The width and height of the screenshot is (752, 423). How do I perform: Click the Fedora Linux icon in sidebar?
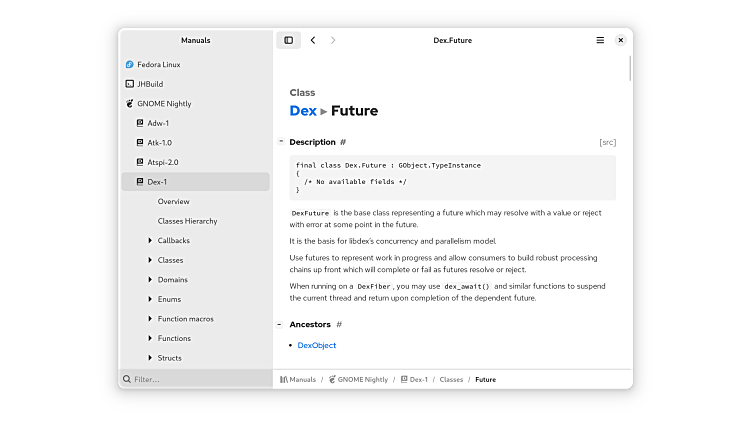pyautogui.click(x=130, y=65)
